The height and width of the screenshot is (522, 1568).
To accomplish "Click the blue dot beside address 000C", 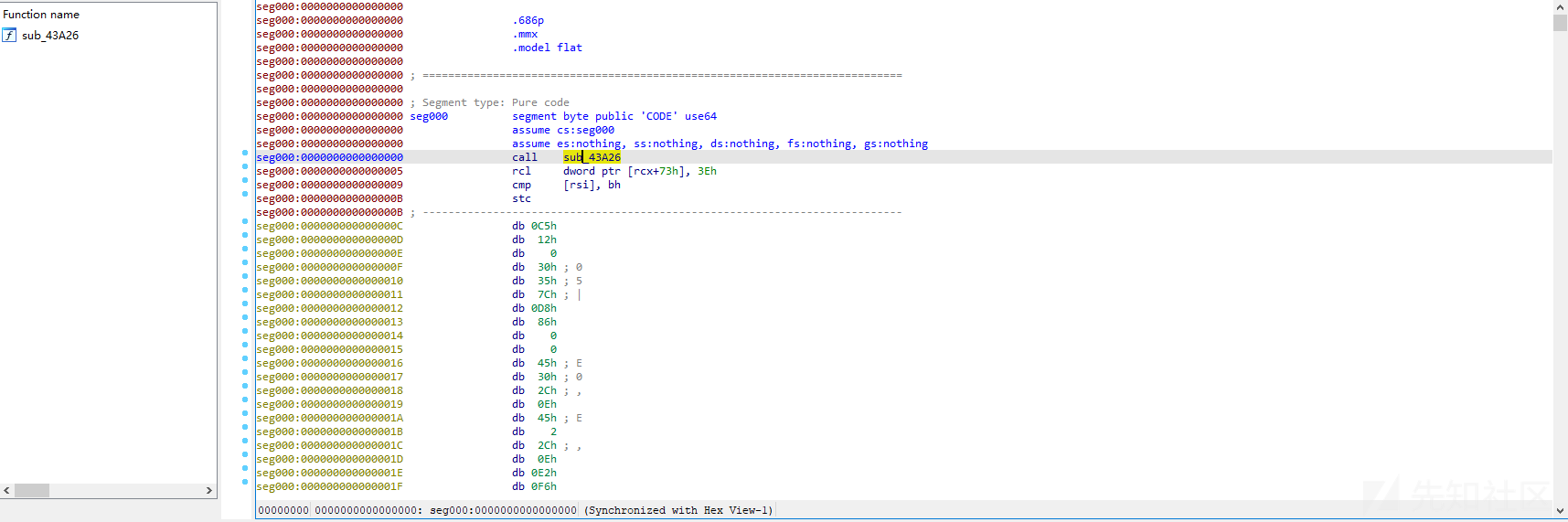I will coord(245,221).
